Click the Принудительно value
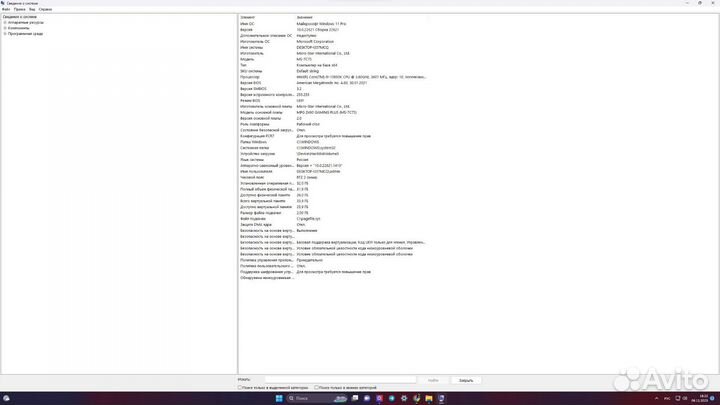Screen dimensions: 720x405 pos(309,260)
